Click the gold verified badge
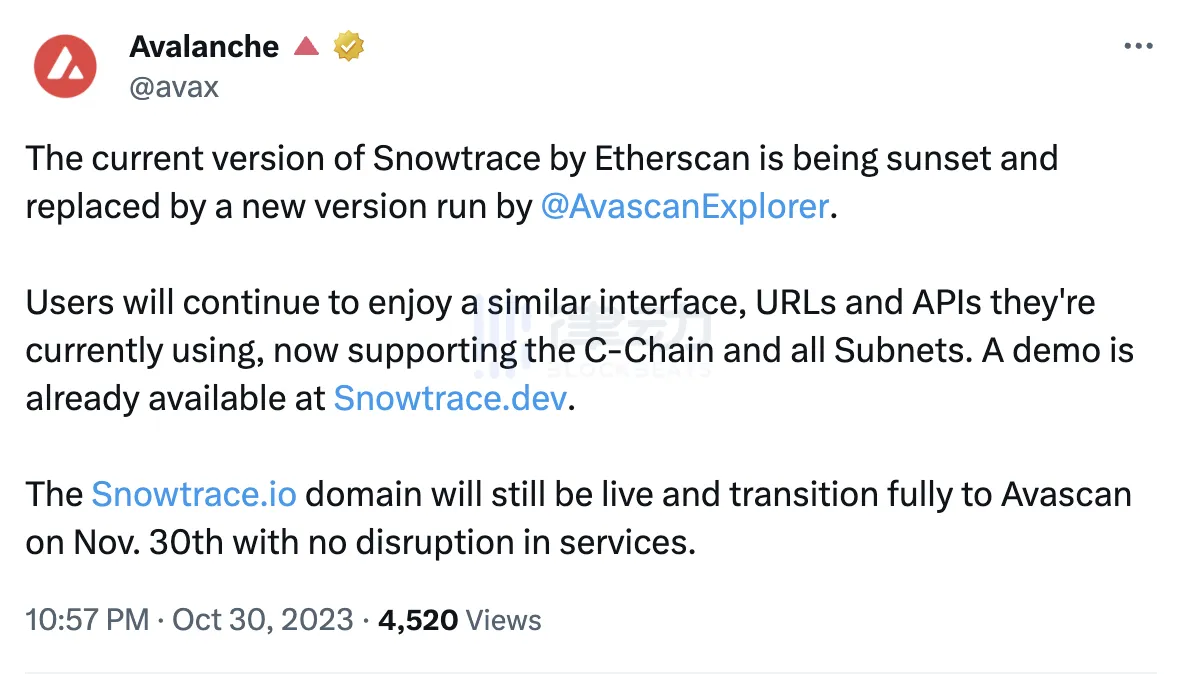This screenshot has height=674, width=1186. click(349, 46)
